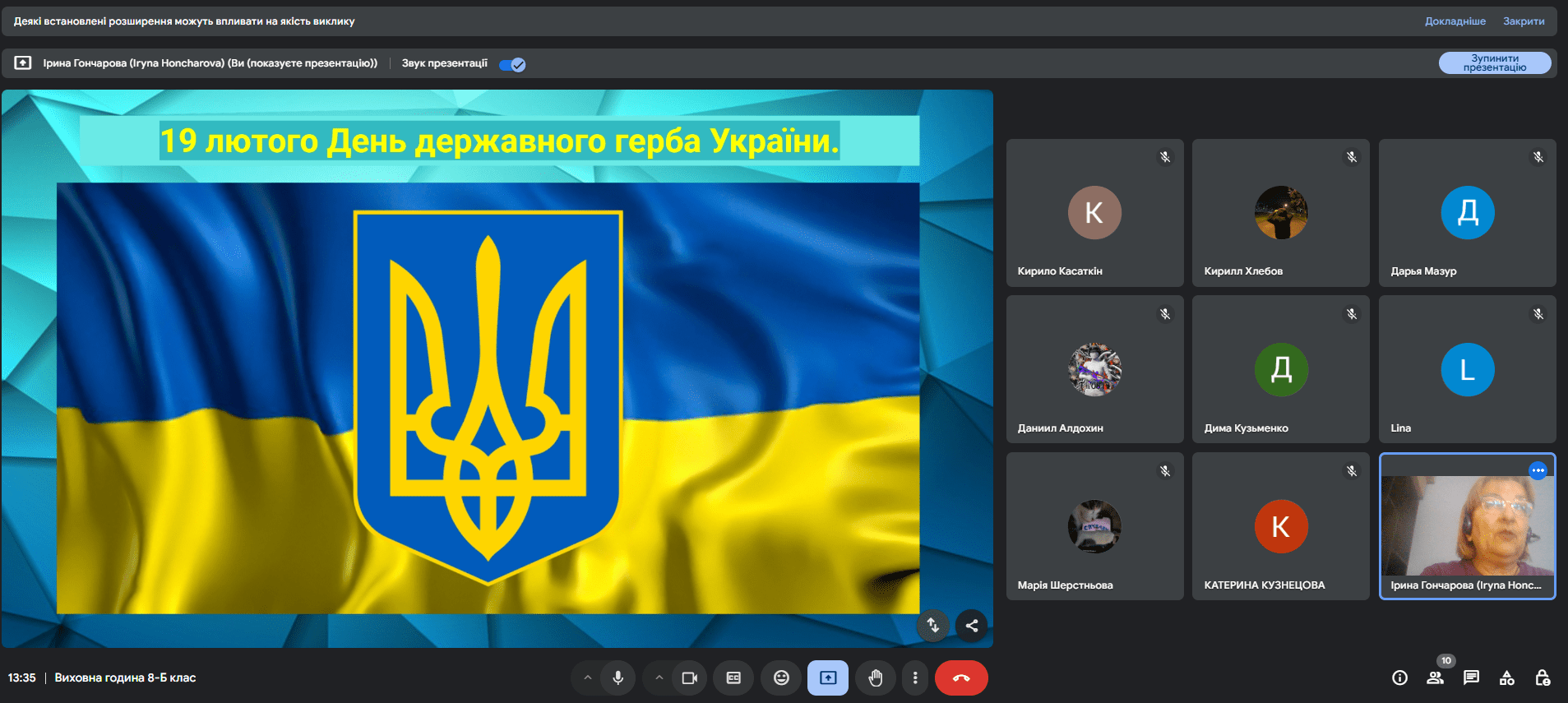Raise hand in the meeting
Screen dimensions: 1568x703
[876, 678]
